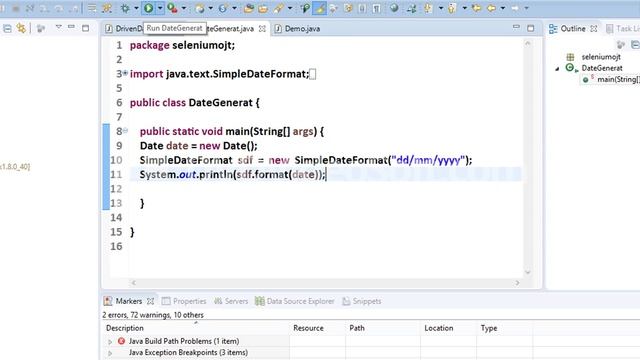Minimize the editor area
This screenshot has width=640, height=360.
click(x=516, y=27)
